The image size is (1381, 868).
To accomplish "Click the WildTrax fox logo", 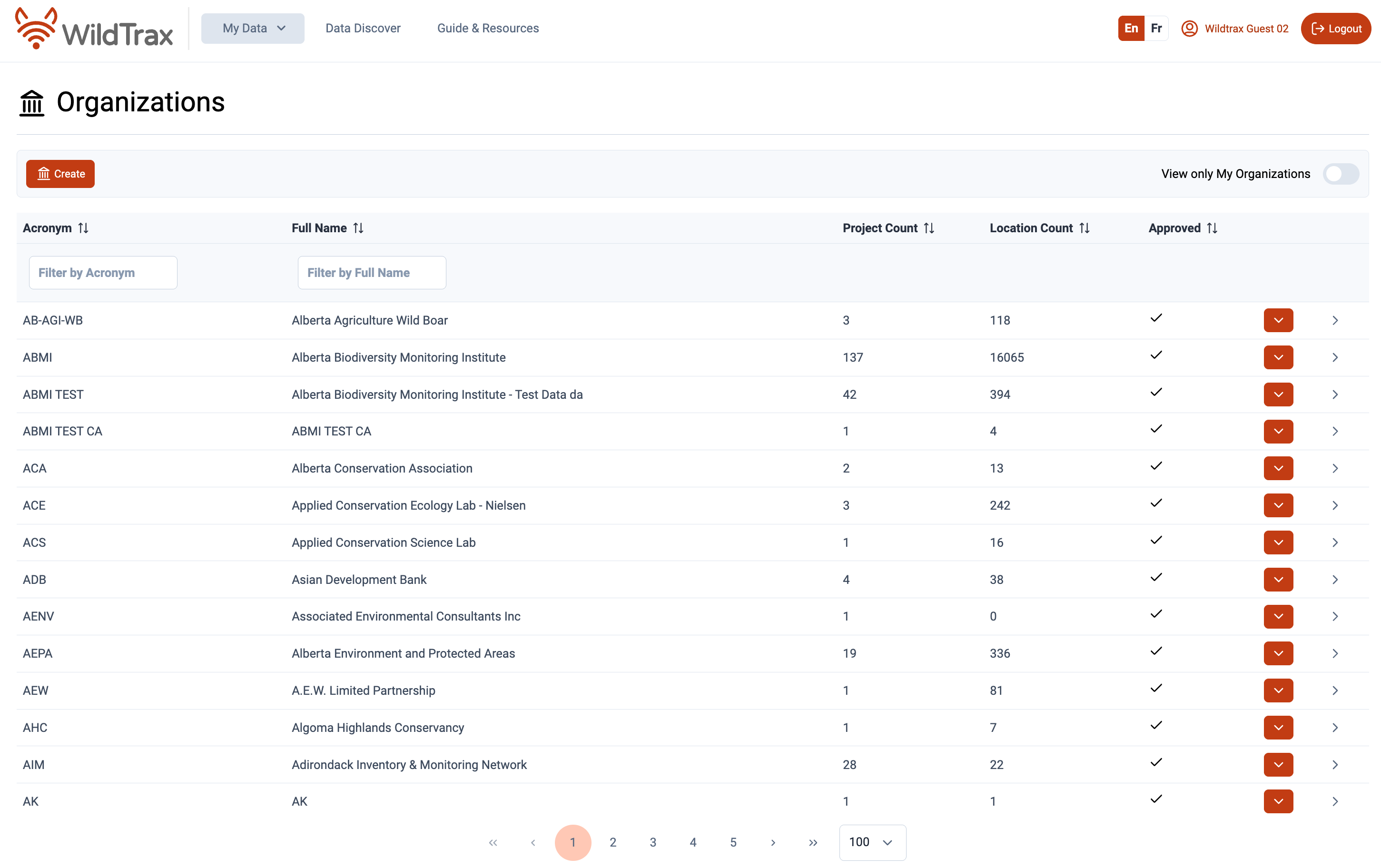I will point(36,29).
